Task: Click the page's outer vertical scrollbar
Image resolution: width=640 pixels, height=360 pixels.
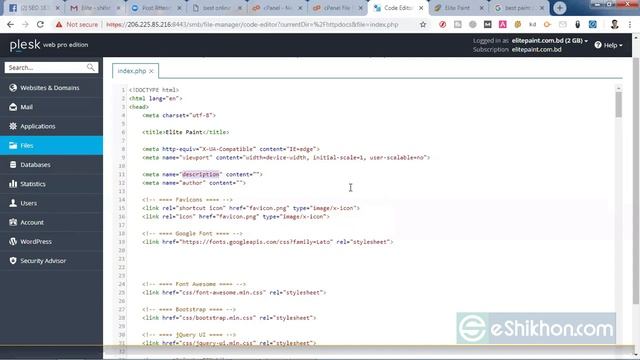Action: point(636,180)
